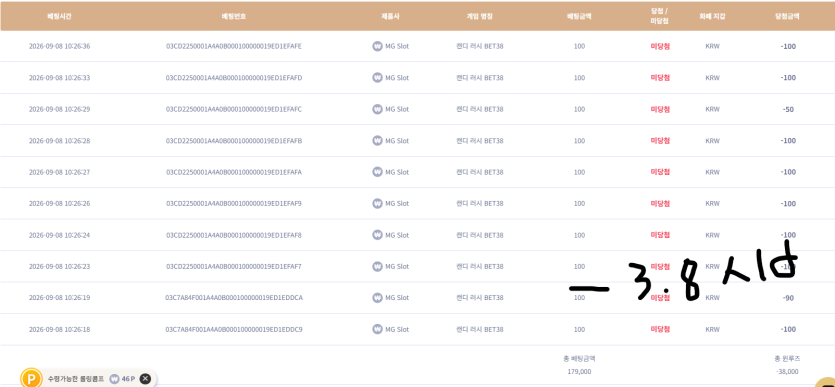Screen dimensions: 835x387
Task: Click the MG Slot icon in the 10:26:24 row
Action: click(x=377, y=235)
